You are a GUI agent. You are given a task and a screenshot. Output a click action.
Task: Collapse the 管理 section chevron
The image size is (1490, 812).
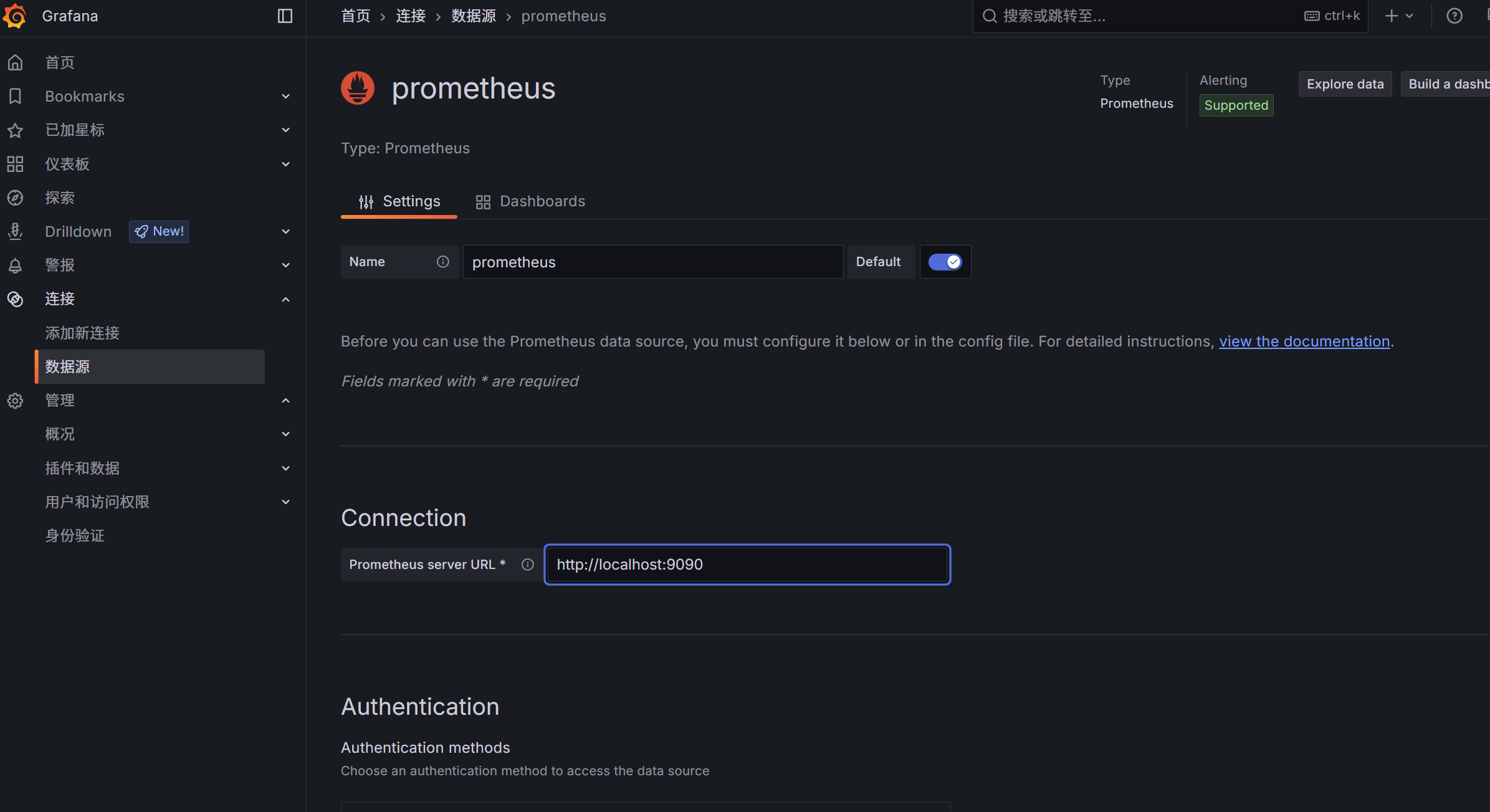point(286,401)
